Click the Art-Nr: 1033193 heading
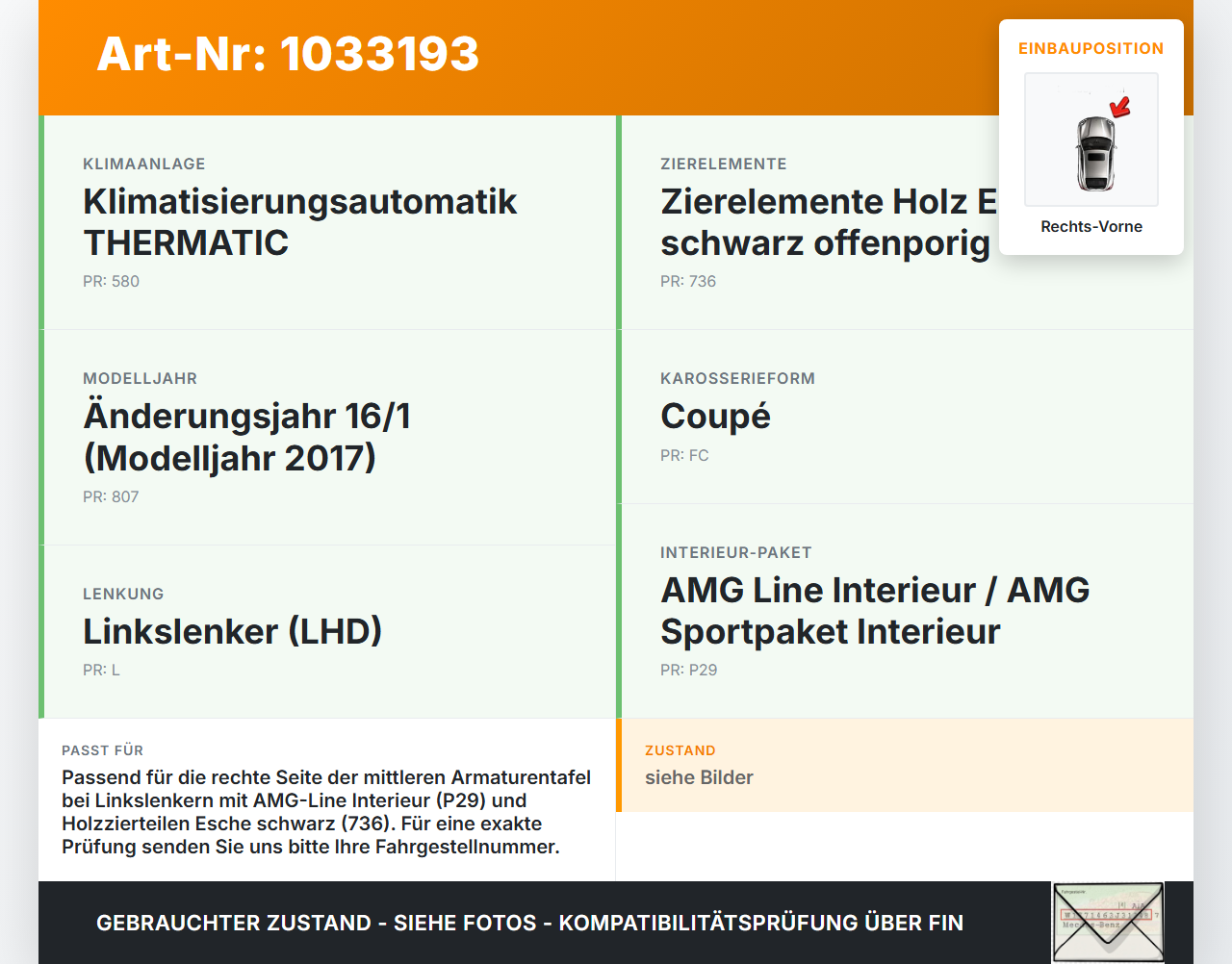Image resolution: width=1232 pixels, height=964 pixels. point(288,54)
